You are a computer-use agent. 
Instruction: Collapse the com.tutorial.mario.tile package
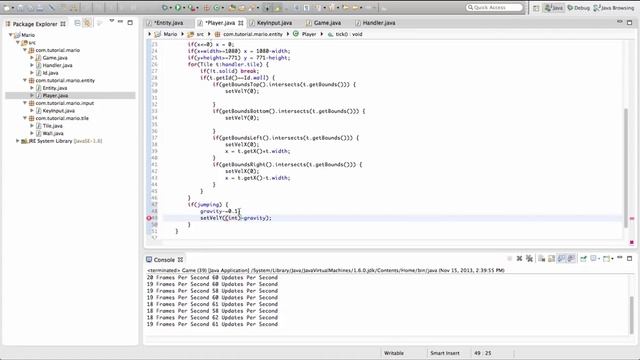pyautogui.click(x=25, y=118)
